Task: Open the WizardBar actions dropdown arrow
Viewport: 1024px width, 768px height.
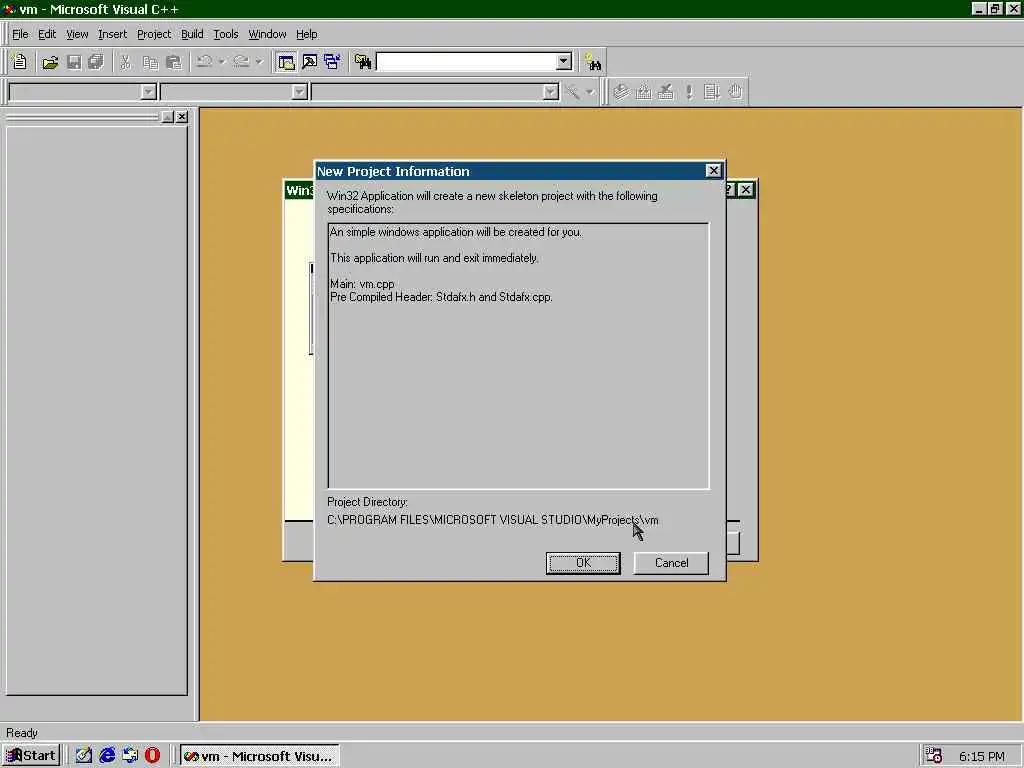Action: pyautogui.click(x=590, y=92)
